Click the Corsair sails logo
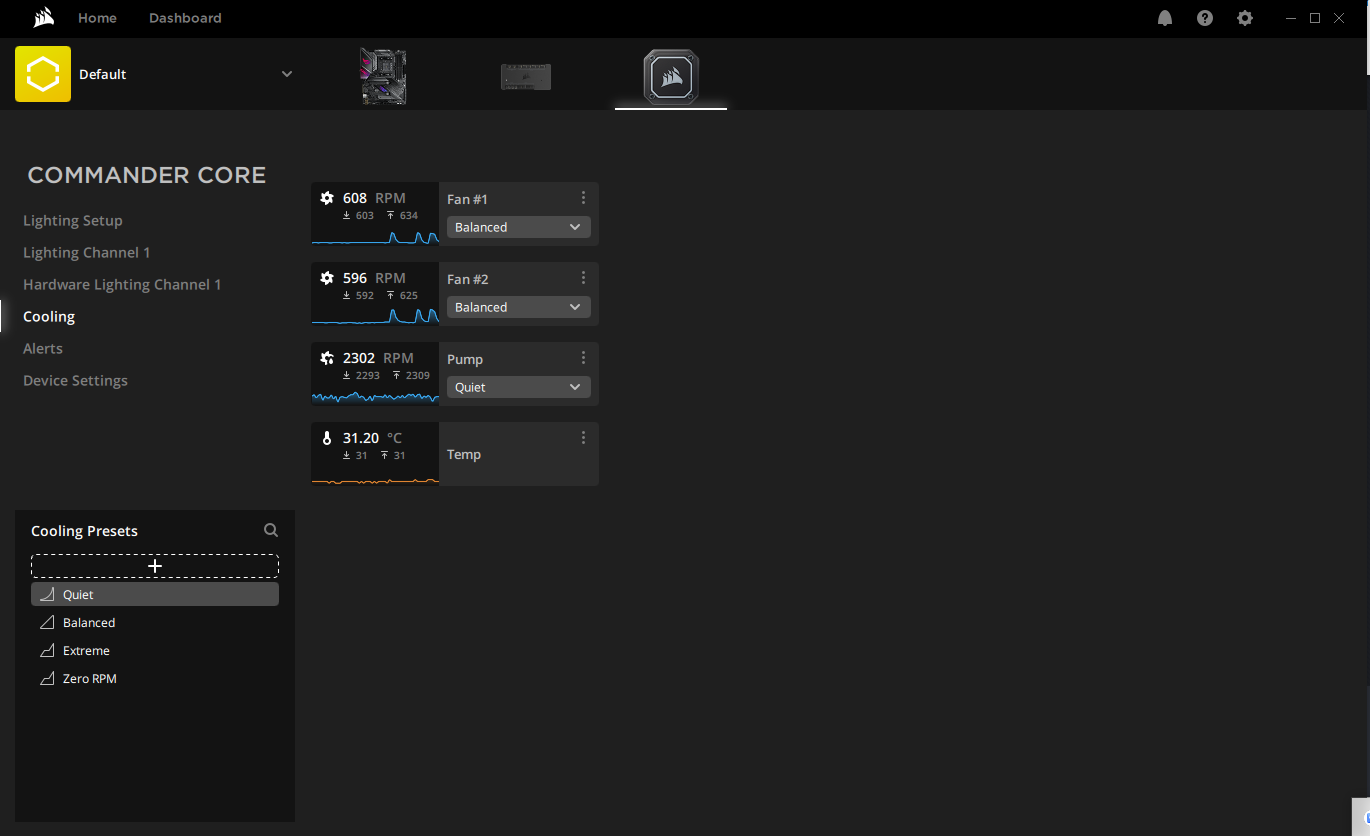This screenshot has height=836, width=1370. (x=44, y=18)
